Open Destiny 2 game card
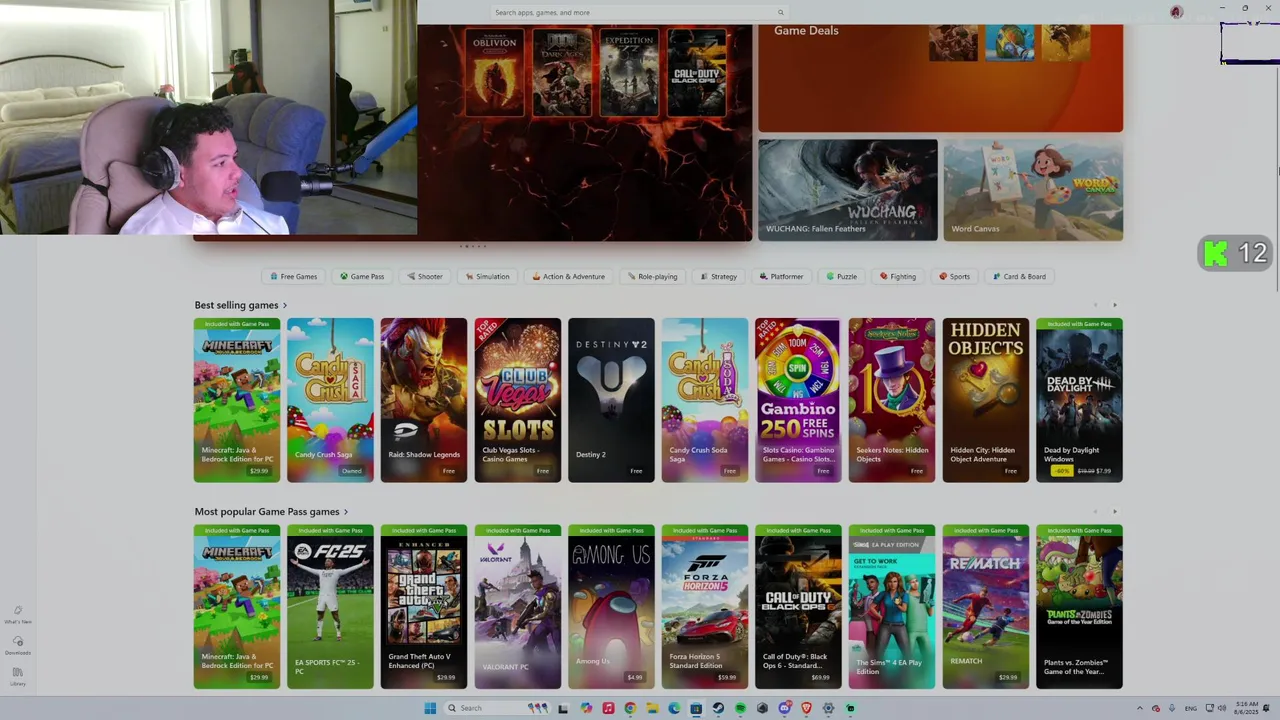 611,400
